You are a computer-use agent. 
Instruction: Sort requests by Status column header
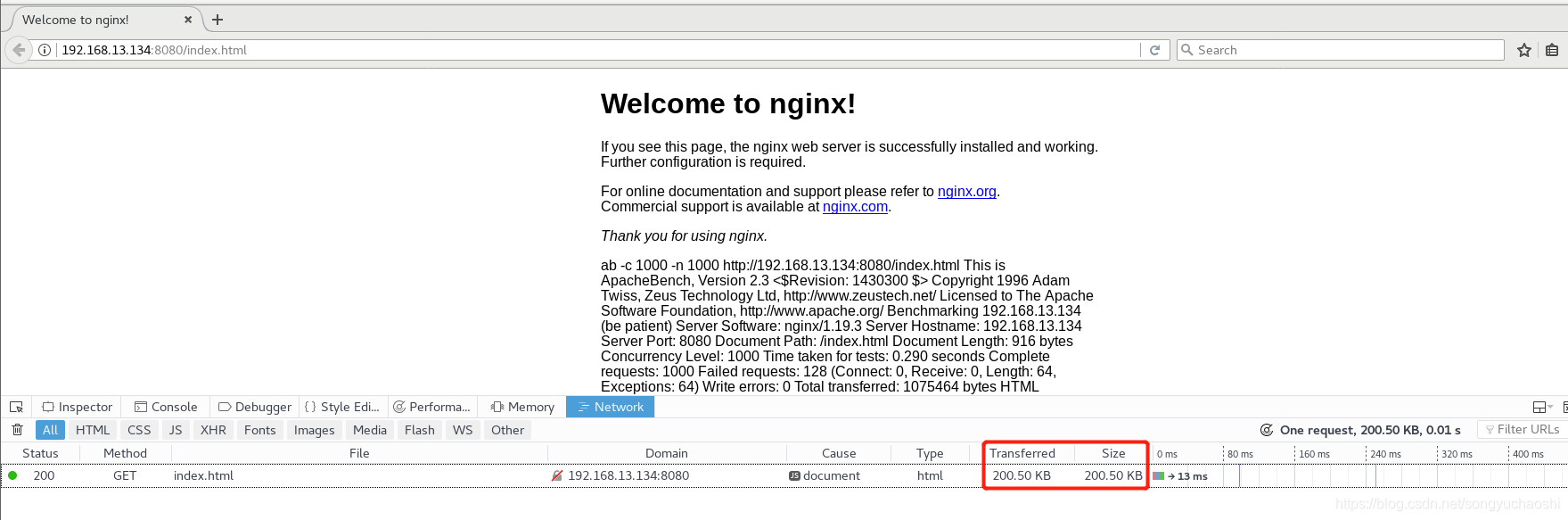(x=40, y=453)
